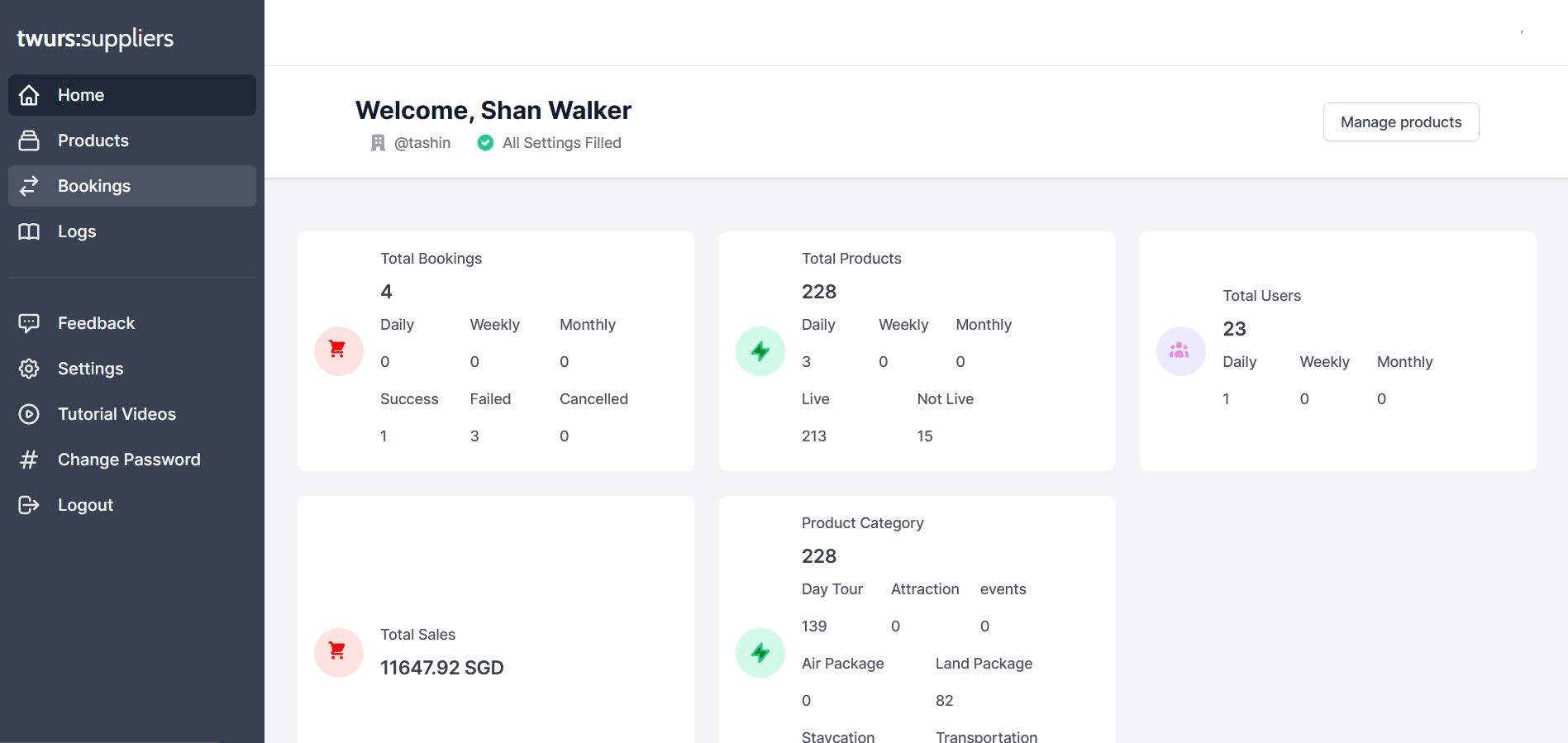Image resolution: width=1568 pixels, height=743 pixels.
Task: Click the Logs book icon
Action: coord(29,231)
